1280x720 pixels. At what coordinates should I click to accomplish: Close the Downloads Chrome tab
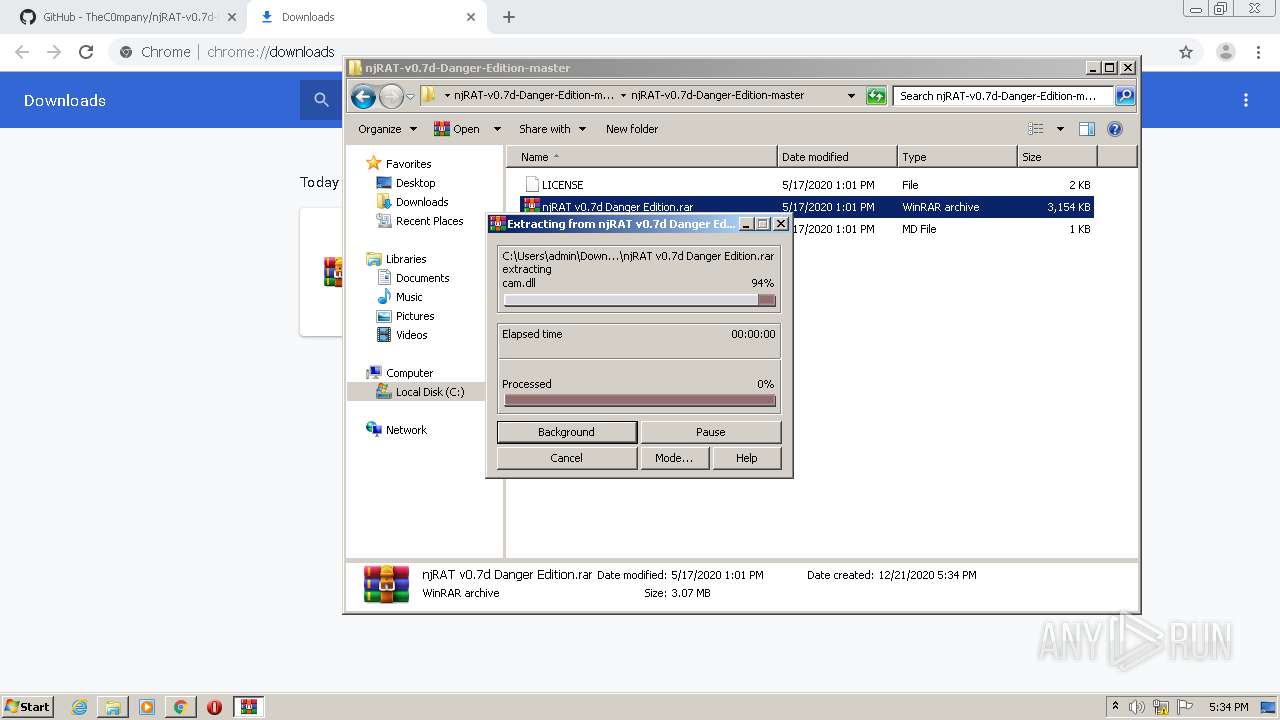471,17
